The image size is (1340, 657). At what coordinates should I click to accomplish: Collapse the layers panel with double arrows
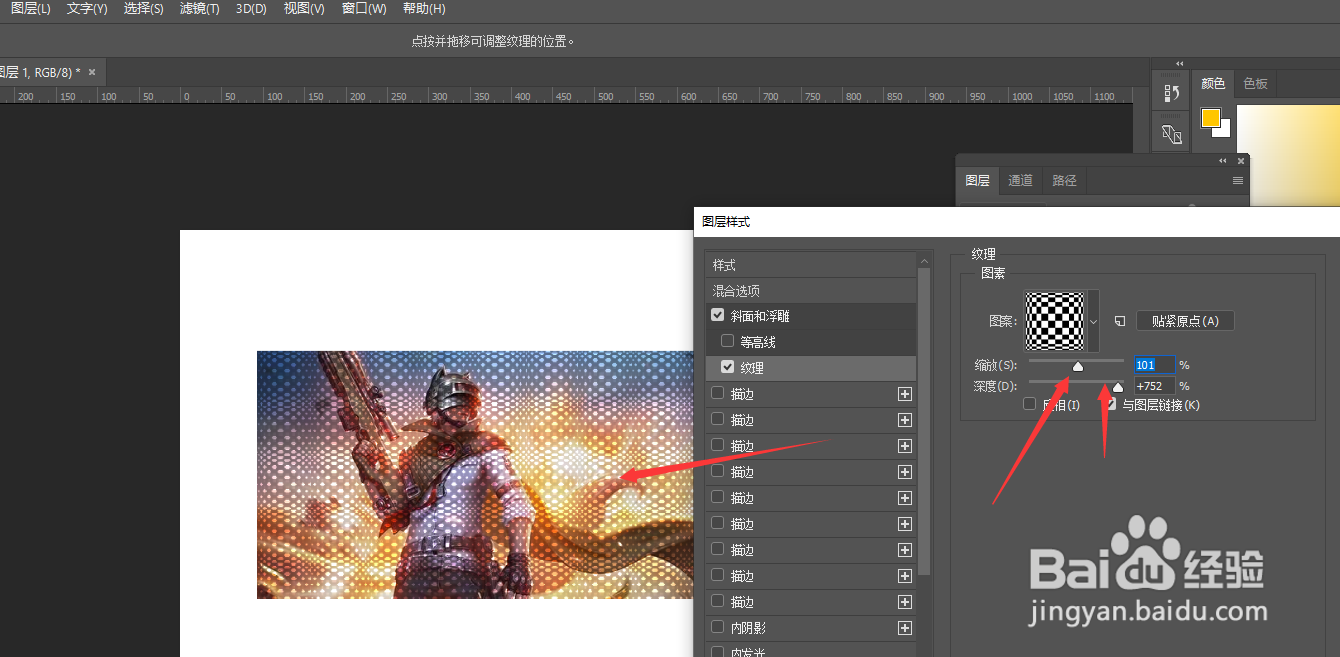pos(1222,161)
